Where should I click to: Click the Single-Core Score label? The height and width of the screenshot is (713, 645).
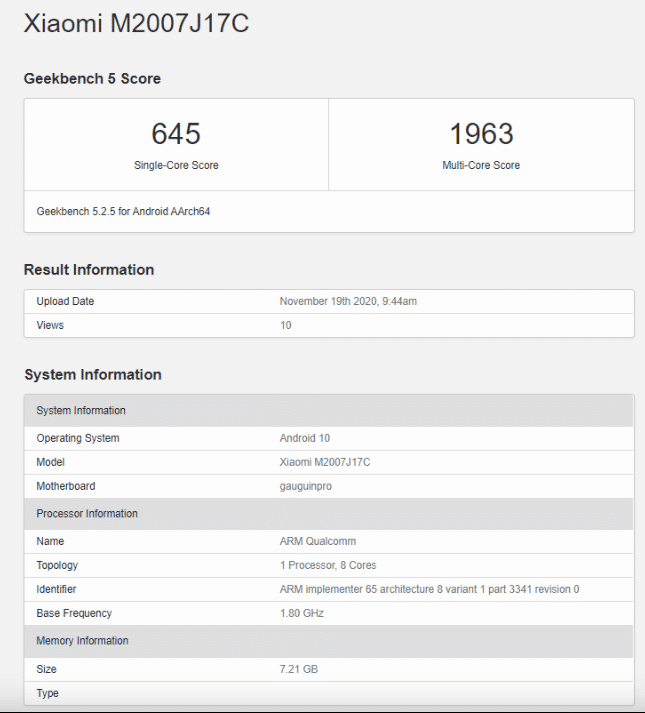[x=176, y=165]
